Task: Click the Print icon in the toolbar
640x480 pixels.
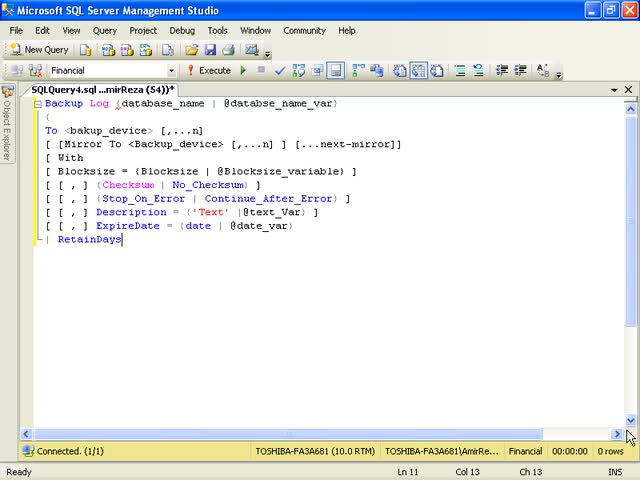Action: 228,50
